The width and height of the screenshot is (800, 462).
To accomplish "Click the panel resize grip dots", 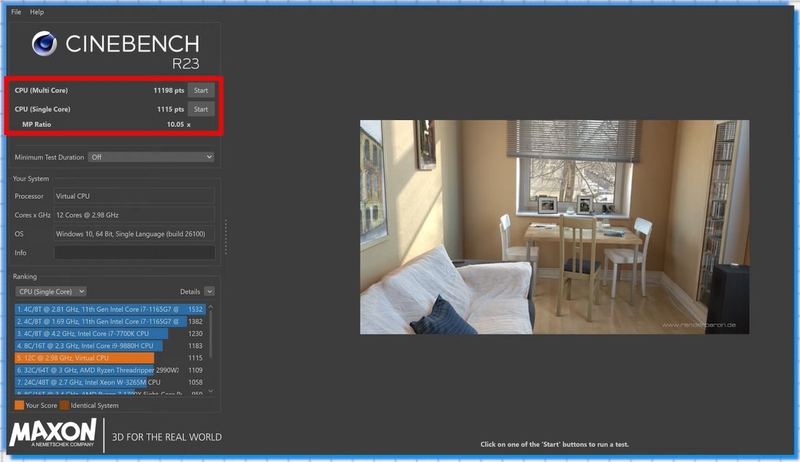I will pyautogui.click(x=226, y=237).
